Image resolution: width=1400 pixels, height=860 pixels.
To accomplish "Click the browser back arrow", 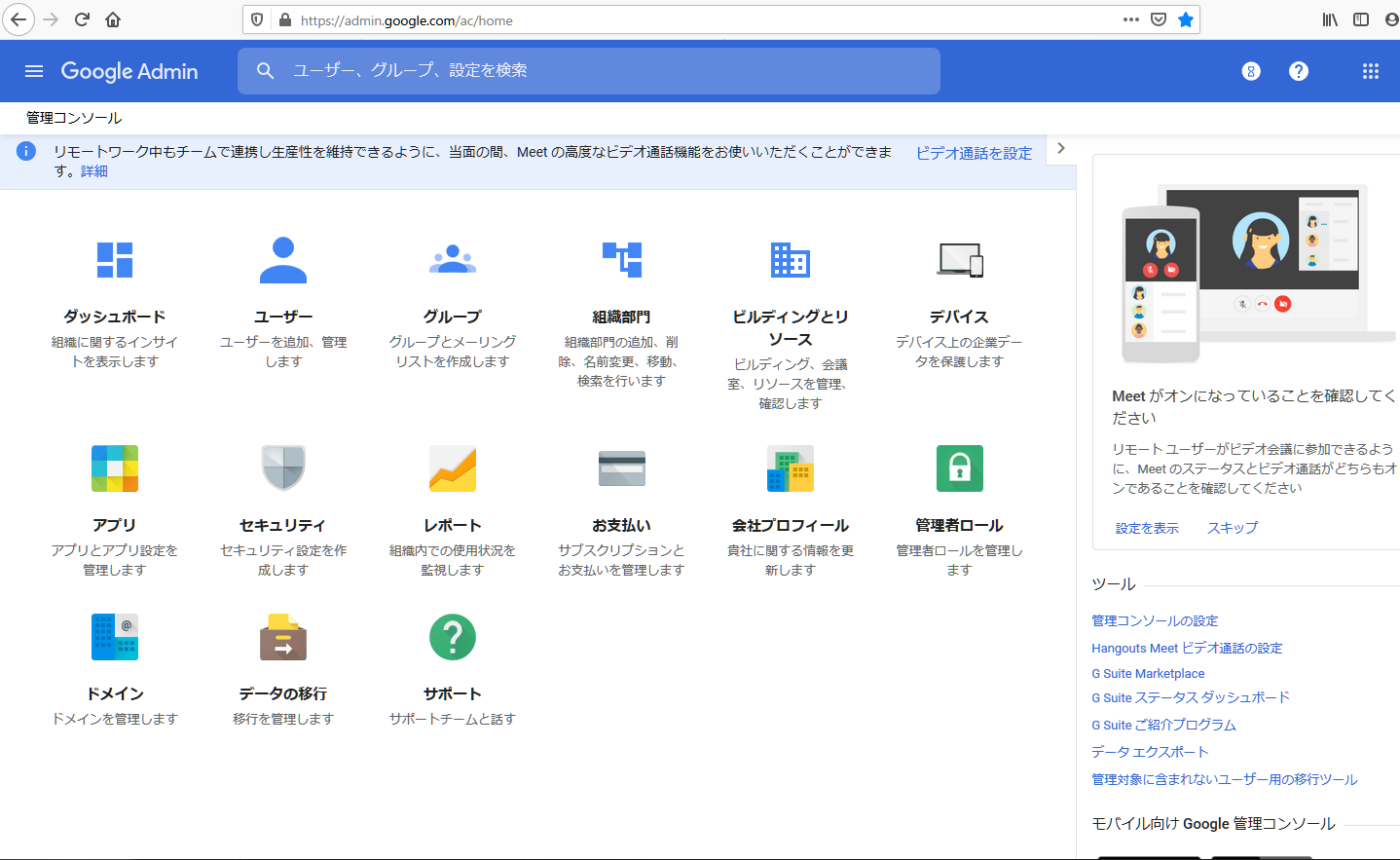I will tap(18, 19).
